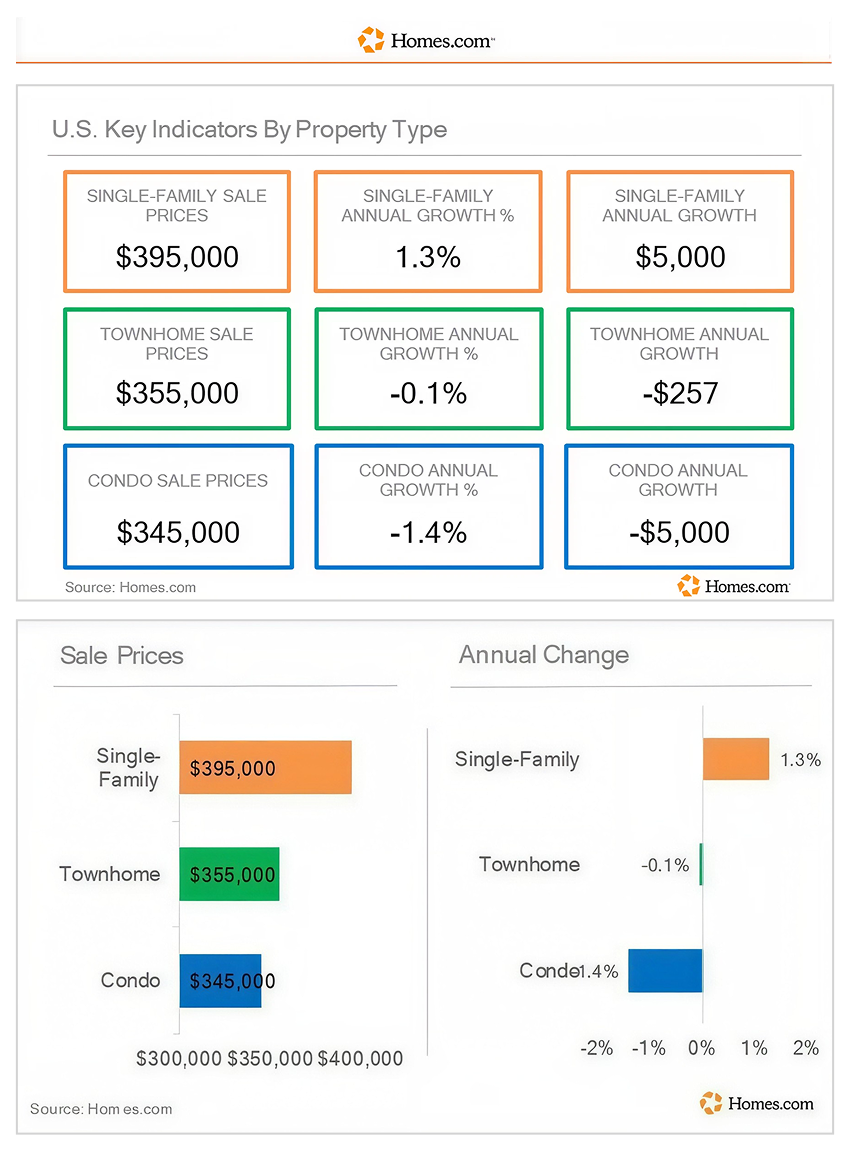Click the Annual Change chart heading
The width and height of the screenshot is (850, 1154).
click(x=544, y=654)
